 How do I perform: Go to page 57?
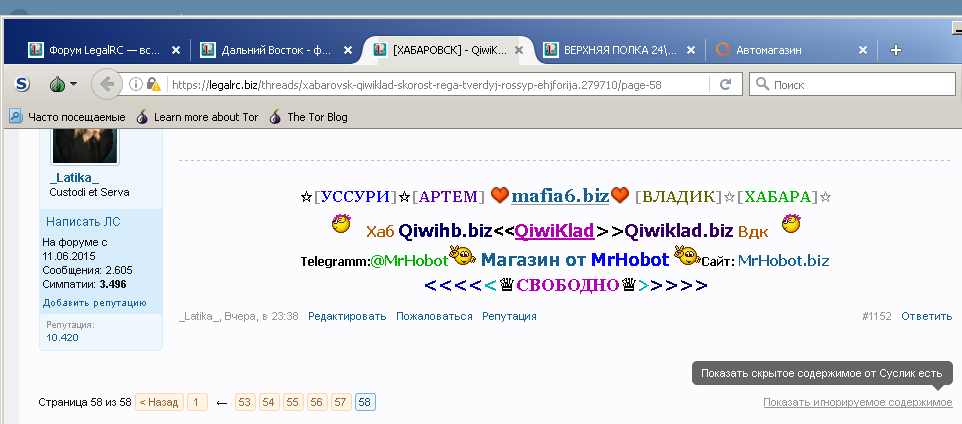(x=341, y=403)
